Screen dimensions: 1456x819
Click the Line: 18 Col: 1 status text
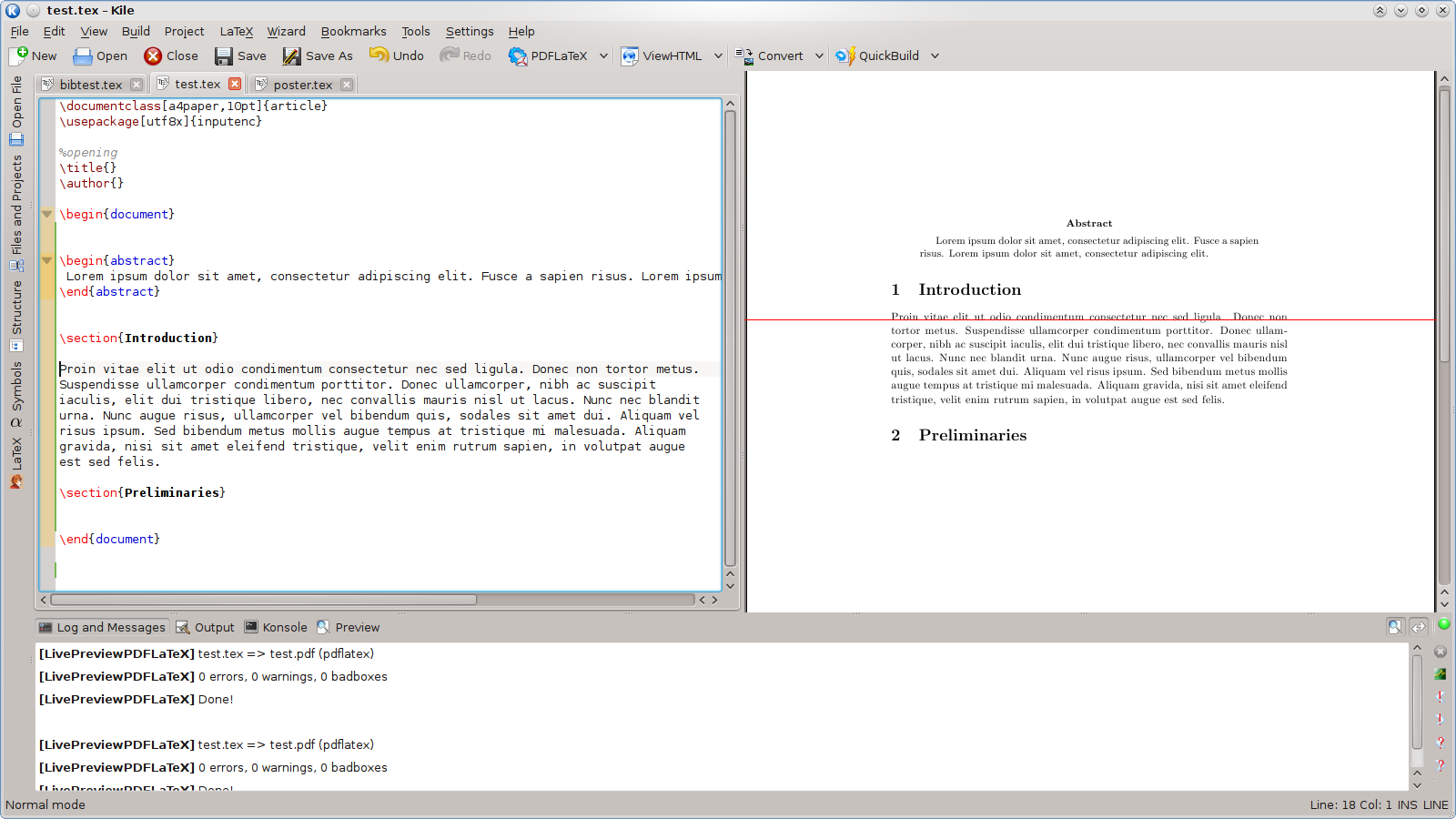pyautogui.click(x=1350, y=804)
